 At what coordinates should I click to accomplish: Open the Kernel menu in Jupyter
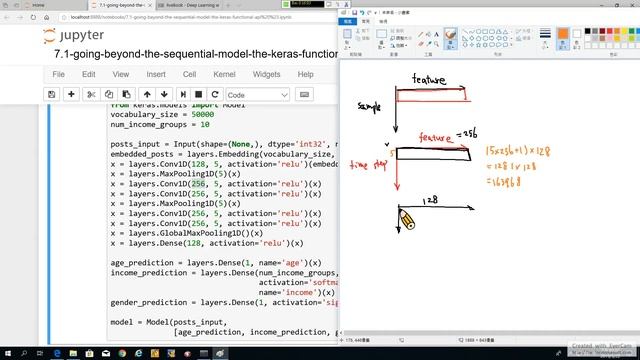pyautogui.click(x=224, y=74)
